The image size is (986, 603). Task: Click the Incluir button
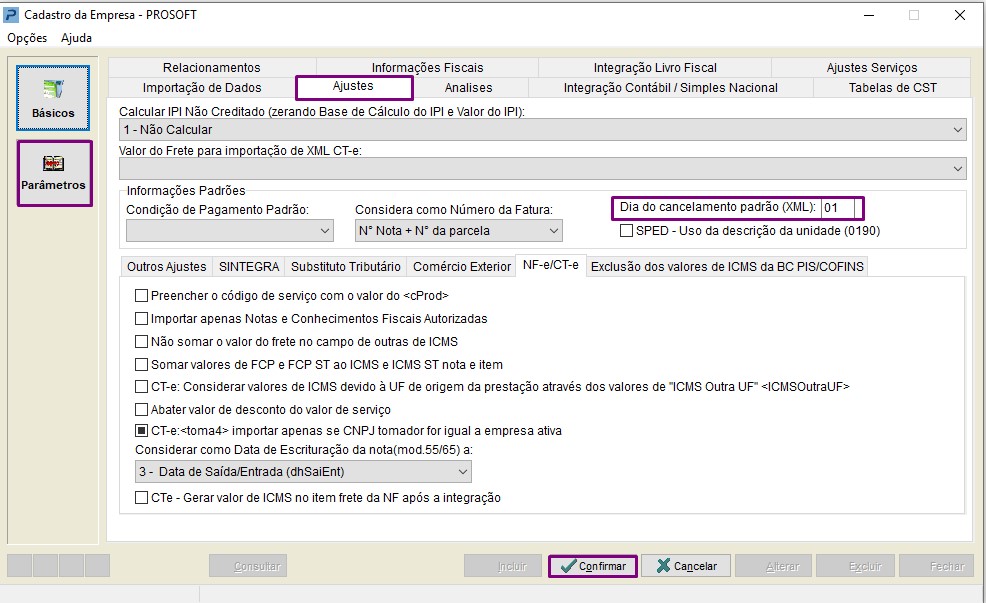(502, 566)
